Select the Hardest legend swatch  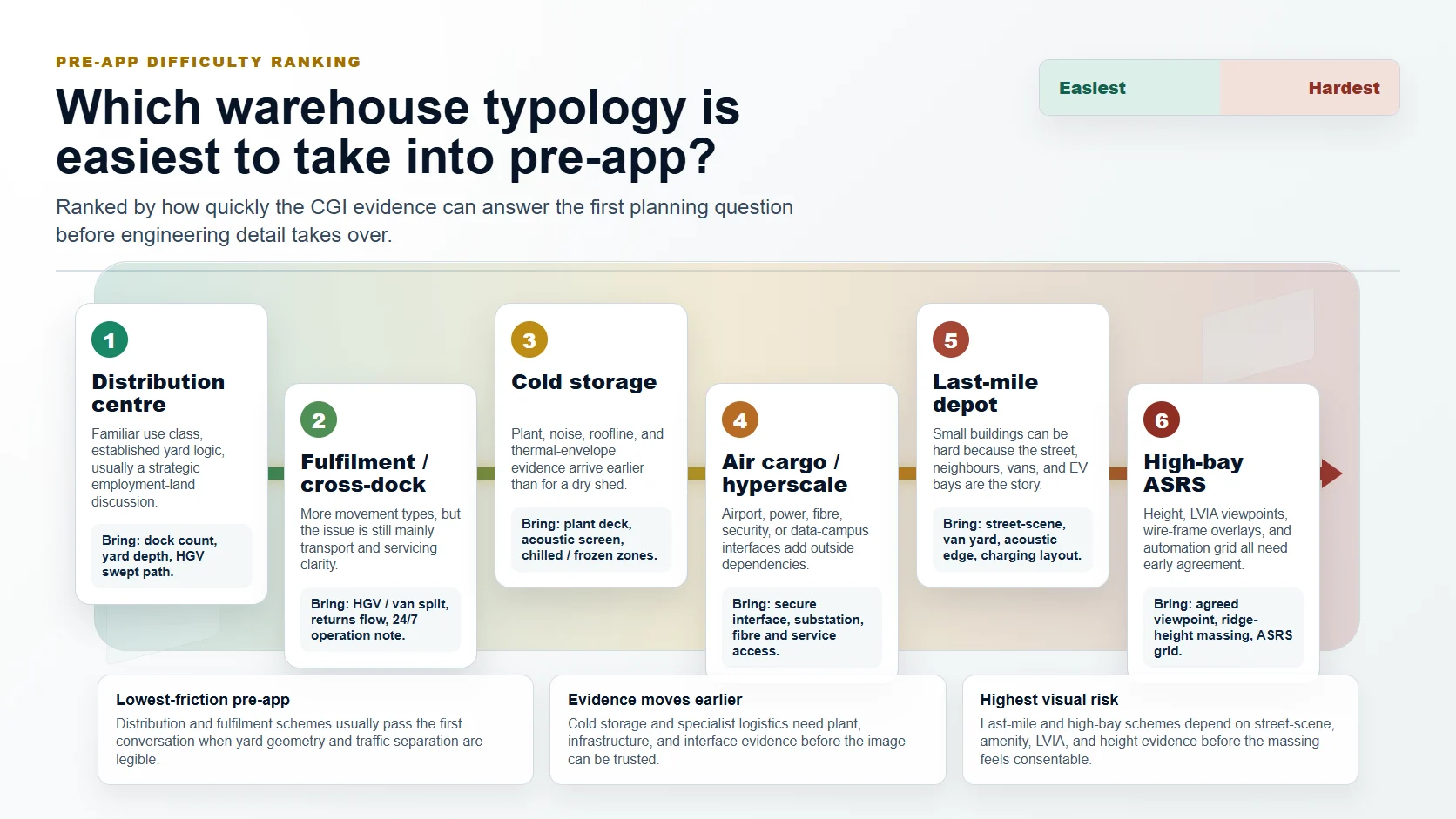coord(1310,88)
